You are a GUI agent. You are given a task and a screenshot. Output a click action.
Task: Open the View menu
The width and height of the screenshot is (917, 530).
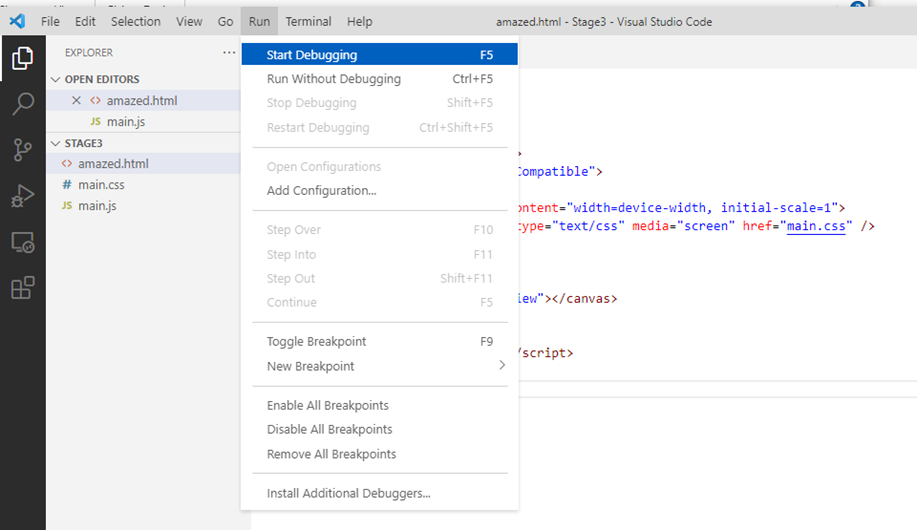pos(189,22)
